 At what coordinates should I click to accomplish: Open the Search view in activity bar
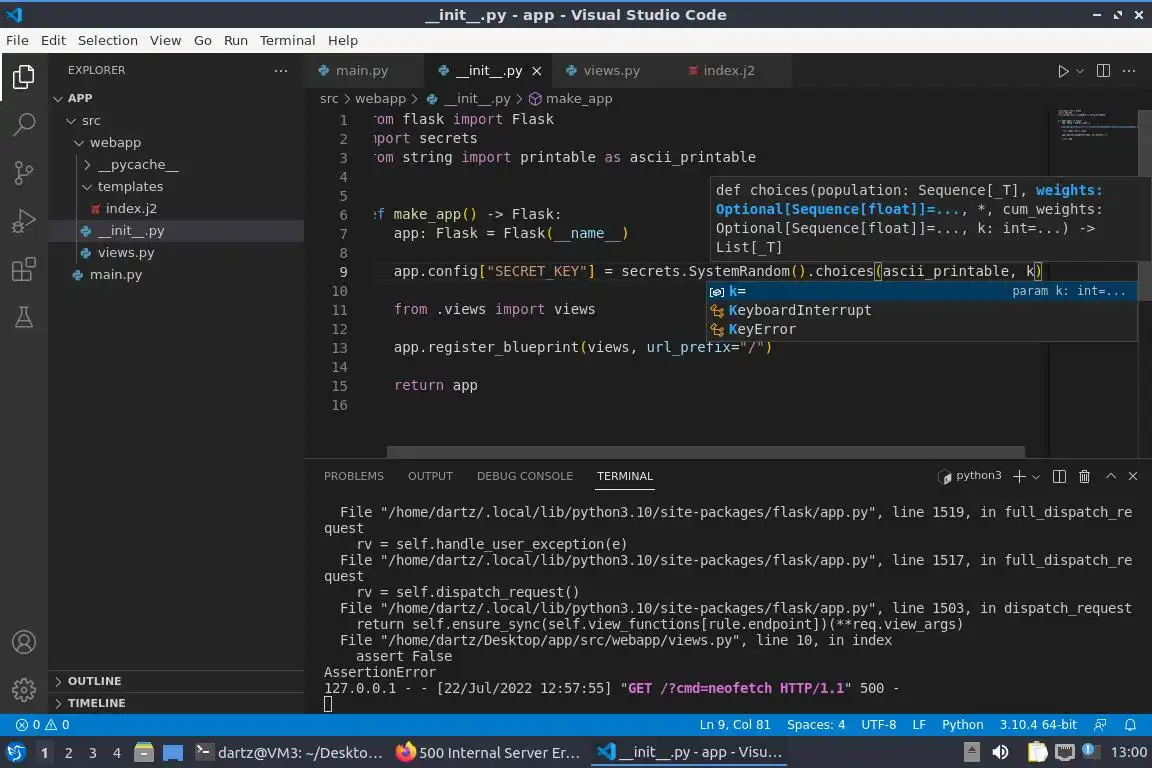pyautogui.click(x=24, y=124)
